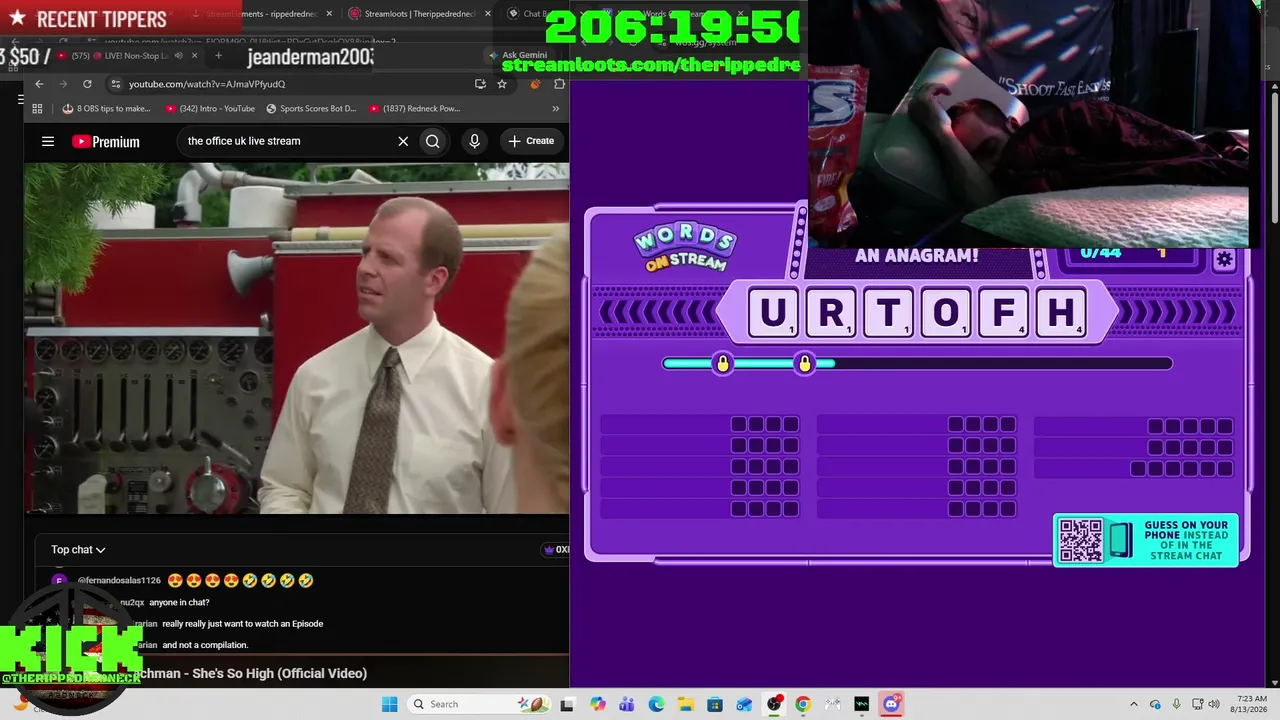
Task: Go to YouTube Premium home logo
Action: (x=106, y=141)
